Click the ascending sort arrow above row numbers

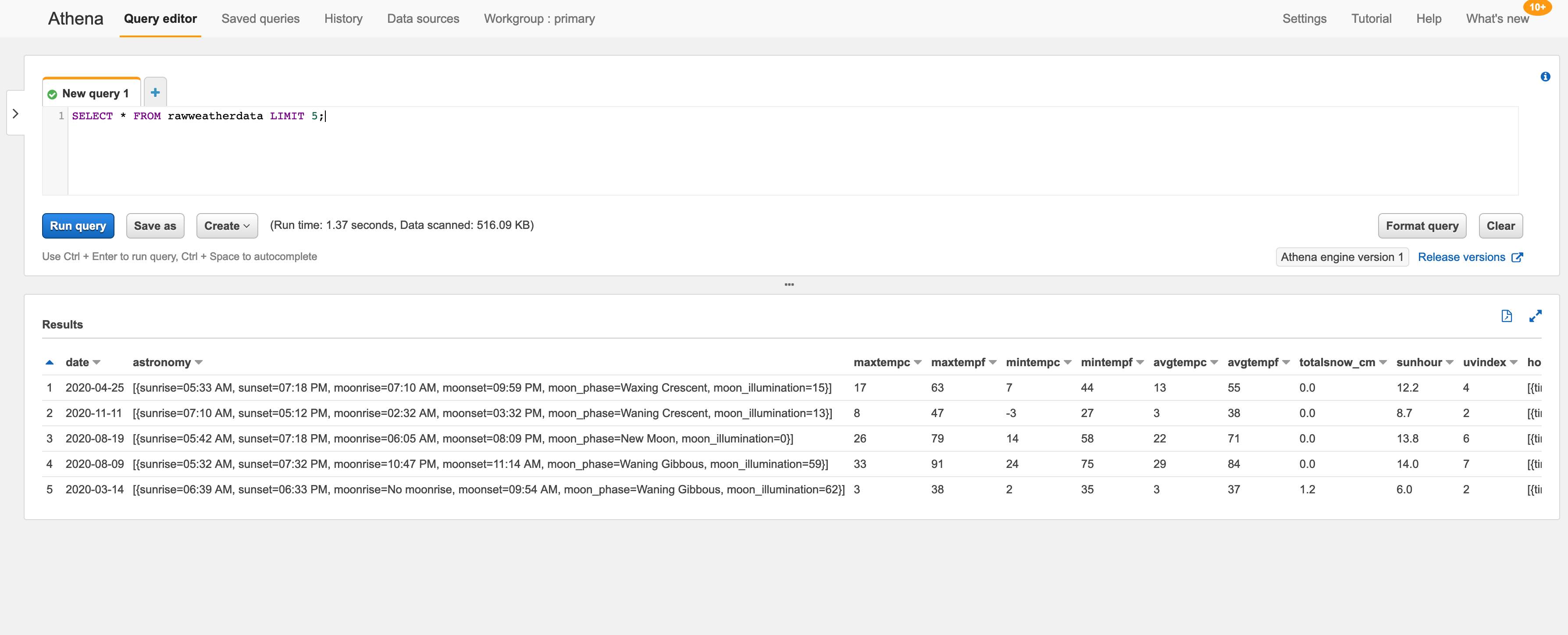pos(49,362)
